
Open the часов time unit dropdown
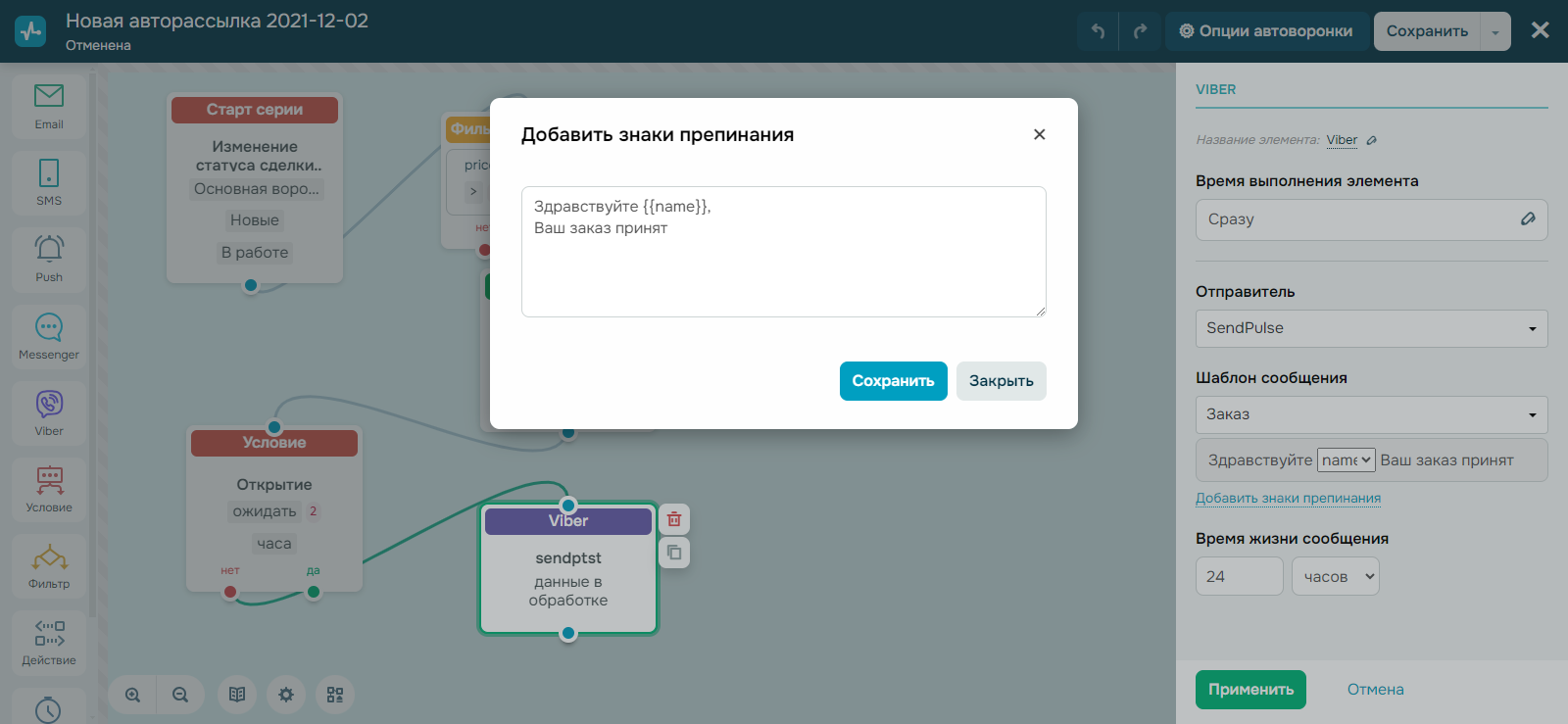point(1336,576)
